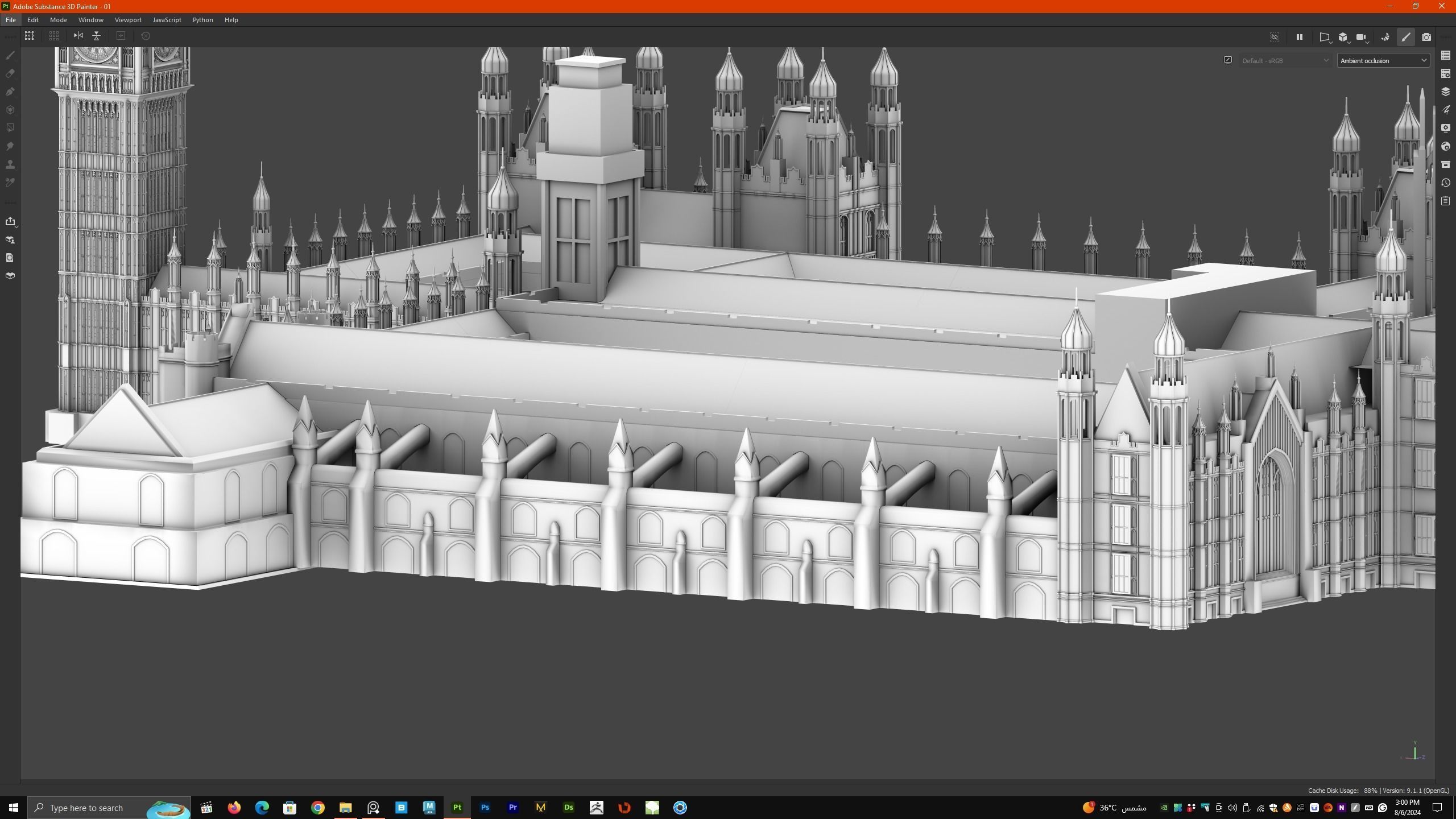This screenshot has width=1456, height=819.
Task: Open the Mode menu
Action: tap(59, 20)
